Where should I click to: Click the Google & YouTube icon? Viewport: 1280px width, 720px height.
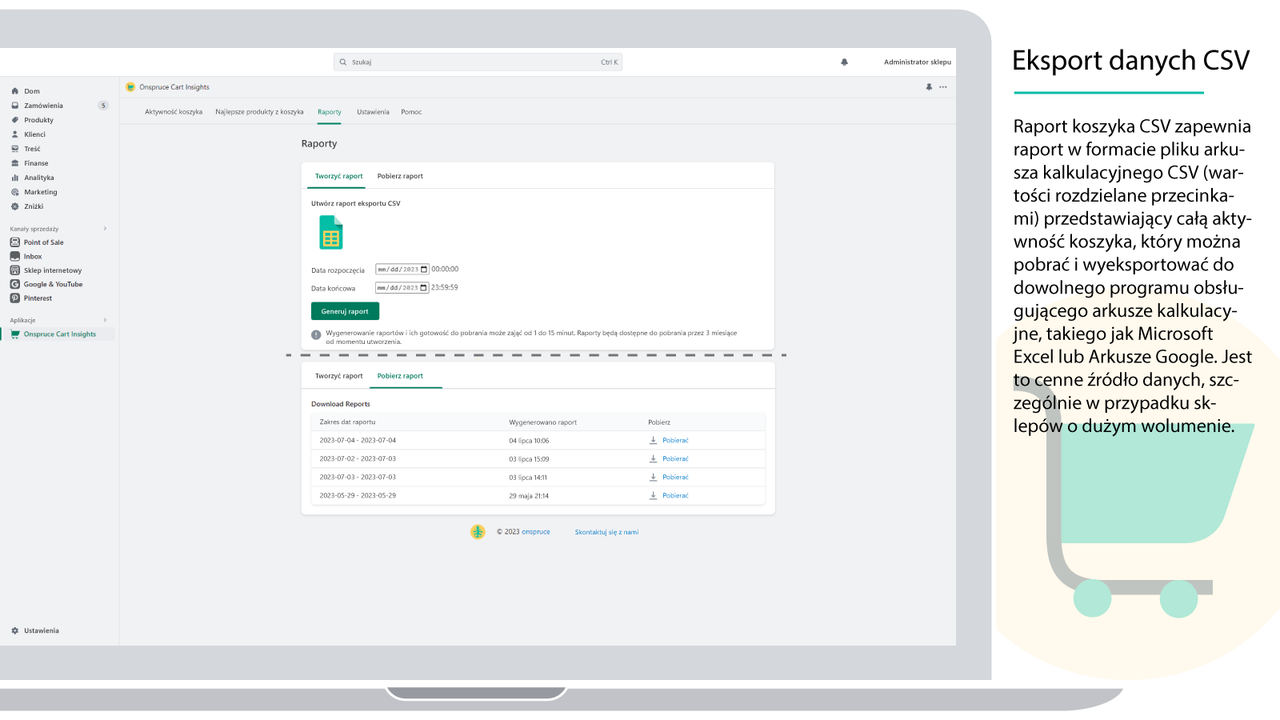[15, 284]
